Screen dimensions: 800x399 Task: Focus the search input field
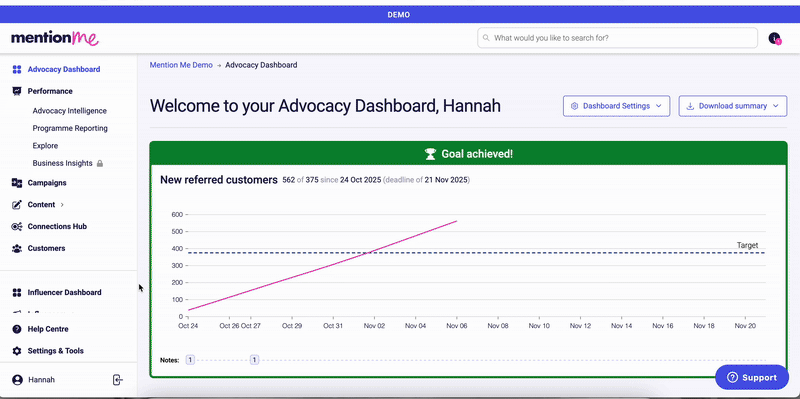point(617,38)
